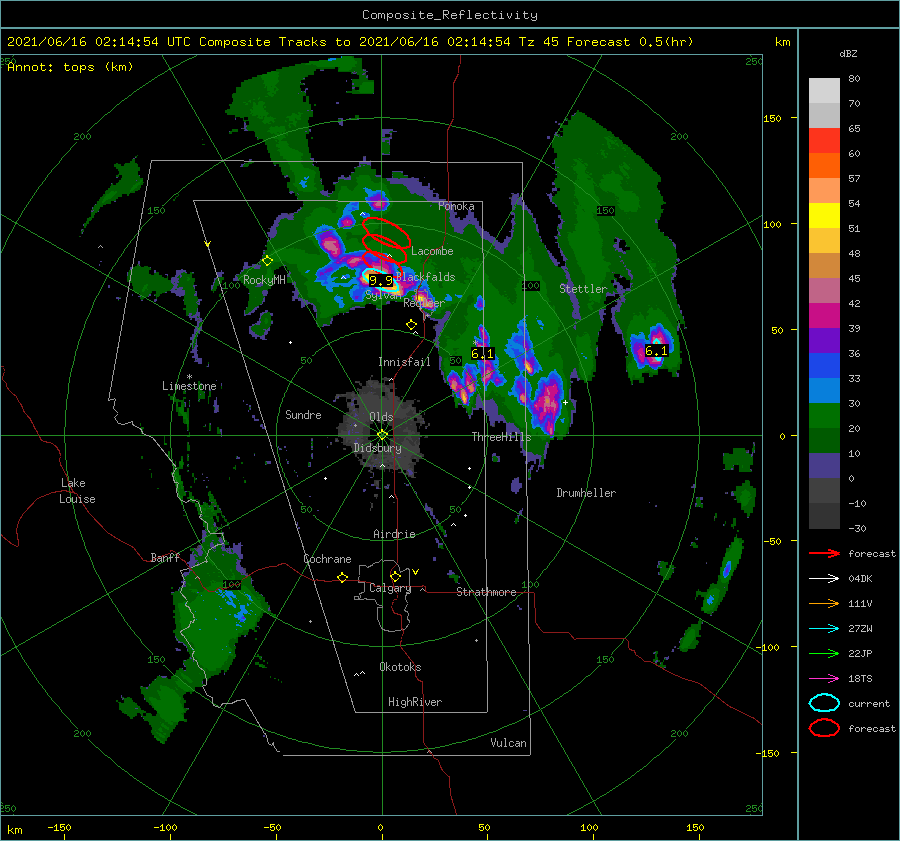Click the Cochrane town label
This screenshot has width=900, height=841.
tap(327, 559)
